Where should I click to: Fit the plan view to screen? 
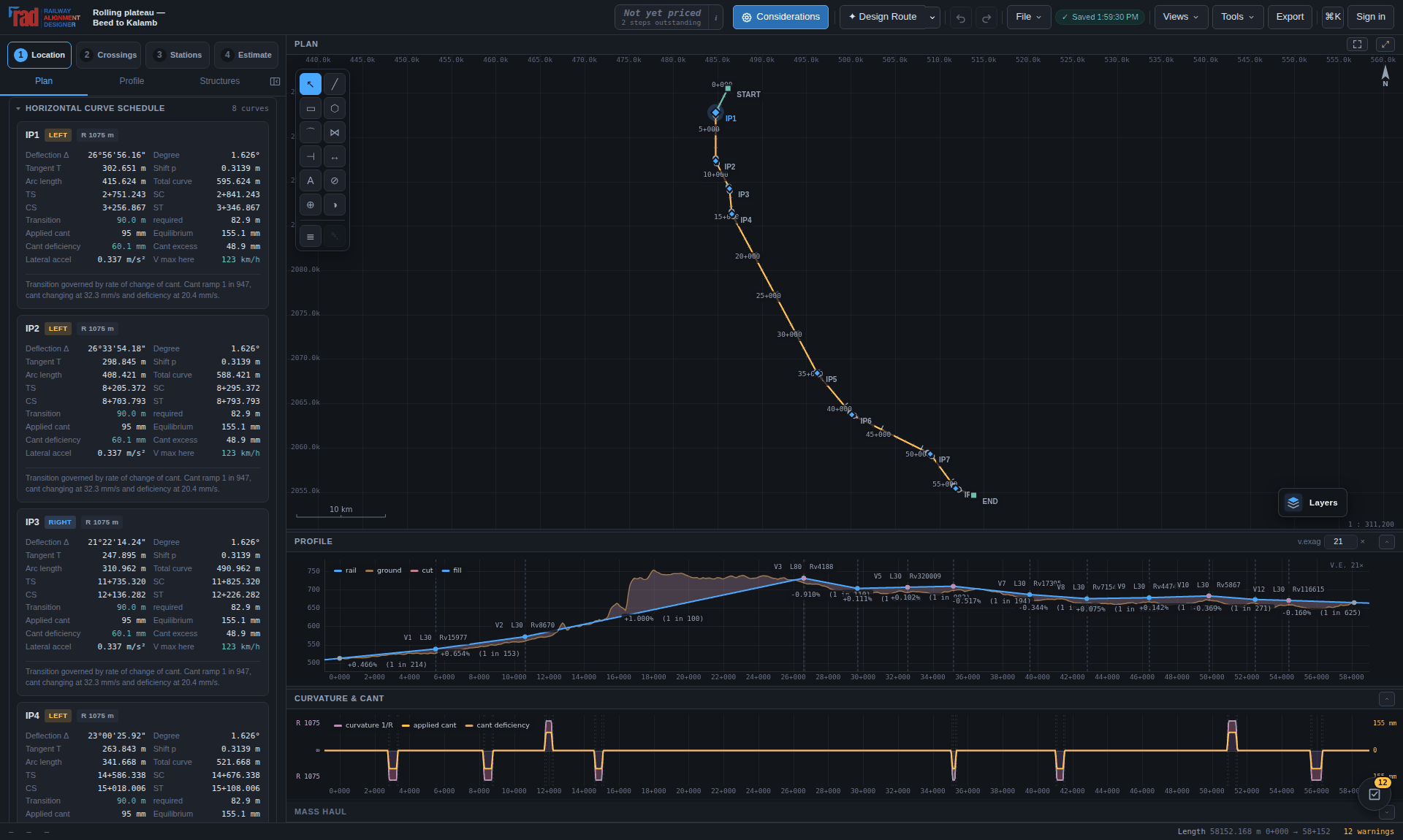click(x=1357, y=44)
